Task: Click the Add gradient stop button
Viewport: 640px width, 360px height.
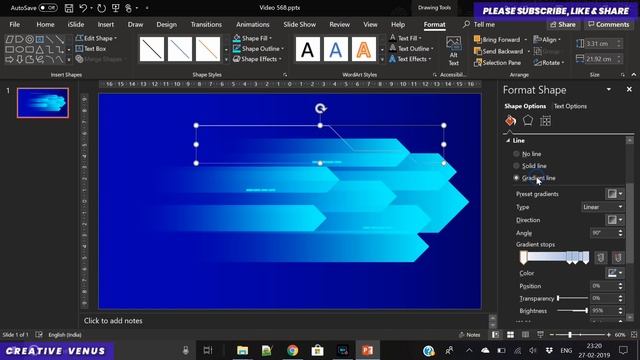Action: [x=600, y=258]
